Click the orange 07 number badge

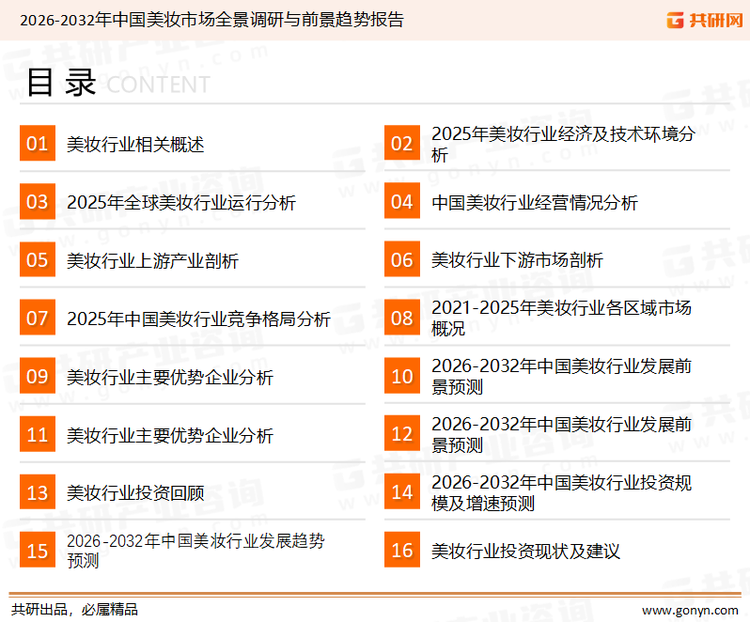pyautogui.click(x=37, y=319)
